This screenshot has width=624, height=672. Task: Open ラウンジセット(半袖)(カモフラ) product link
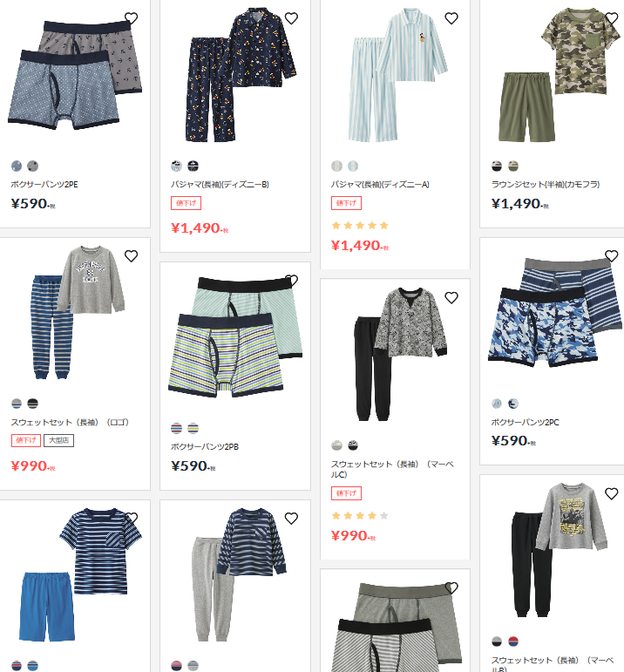click(545, 185)
